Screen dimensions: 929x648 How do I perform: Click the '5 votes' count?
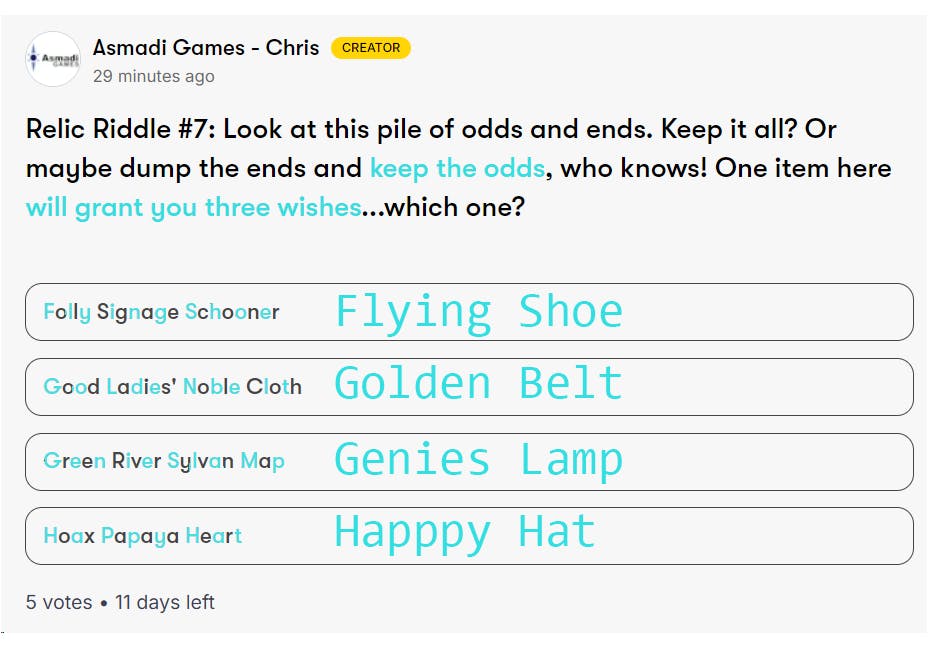(59, 602)
